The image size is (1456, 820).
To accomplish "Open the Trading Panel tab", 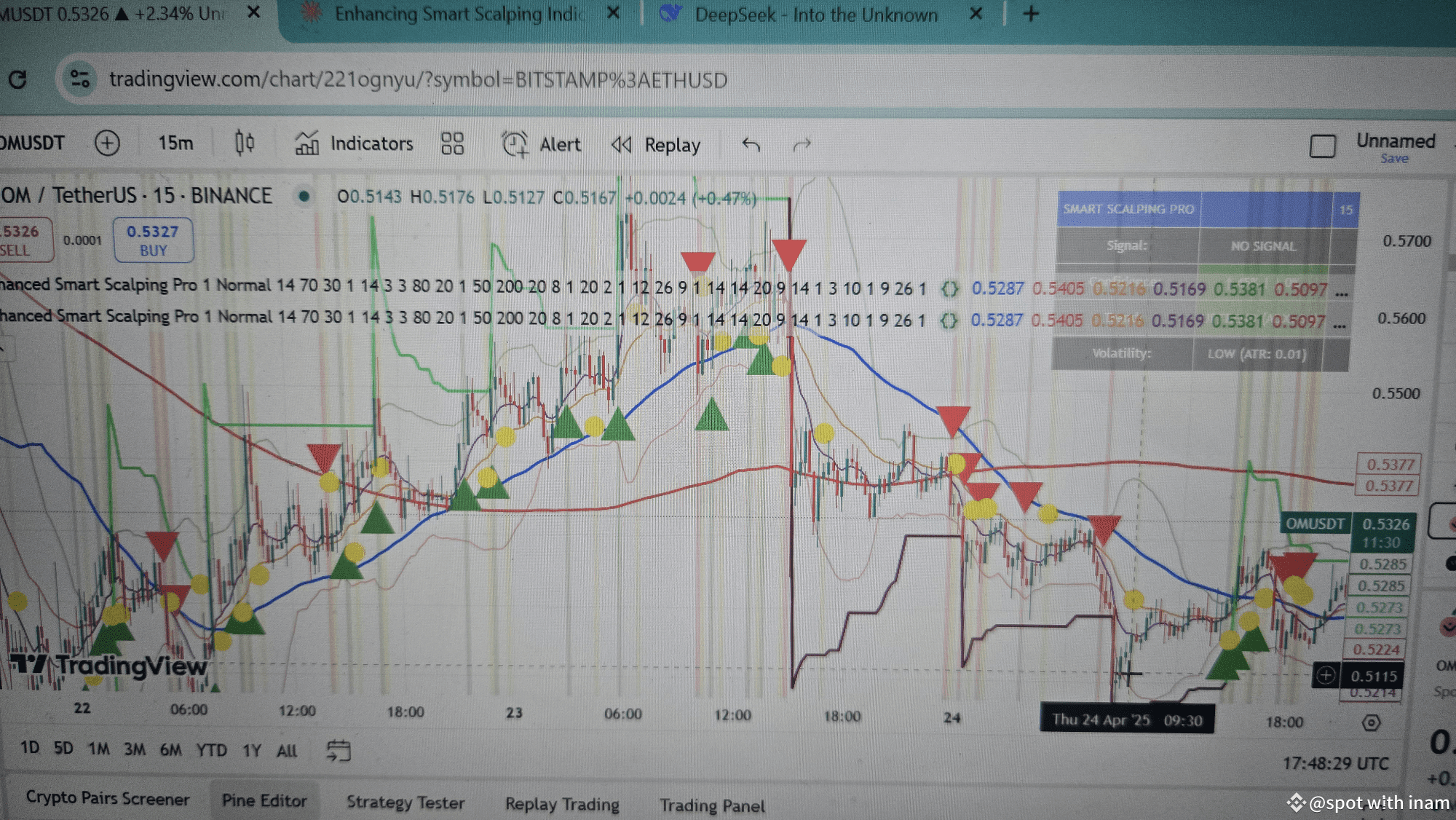I will (713, 805).
